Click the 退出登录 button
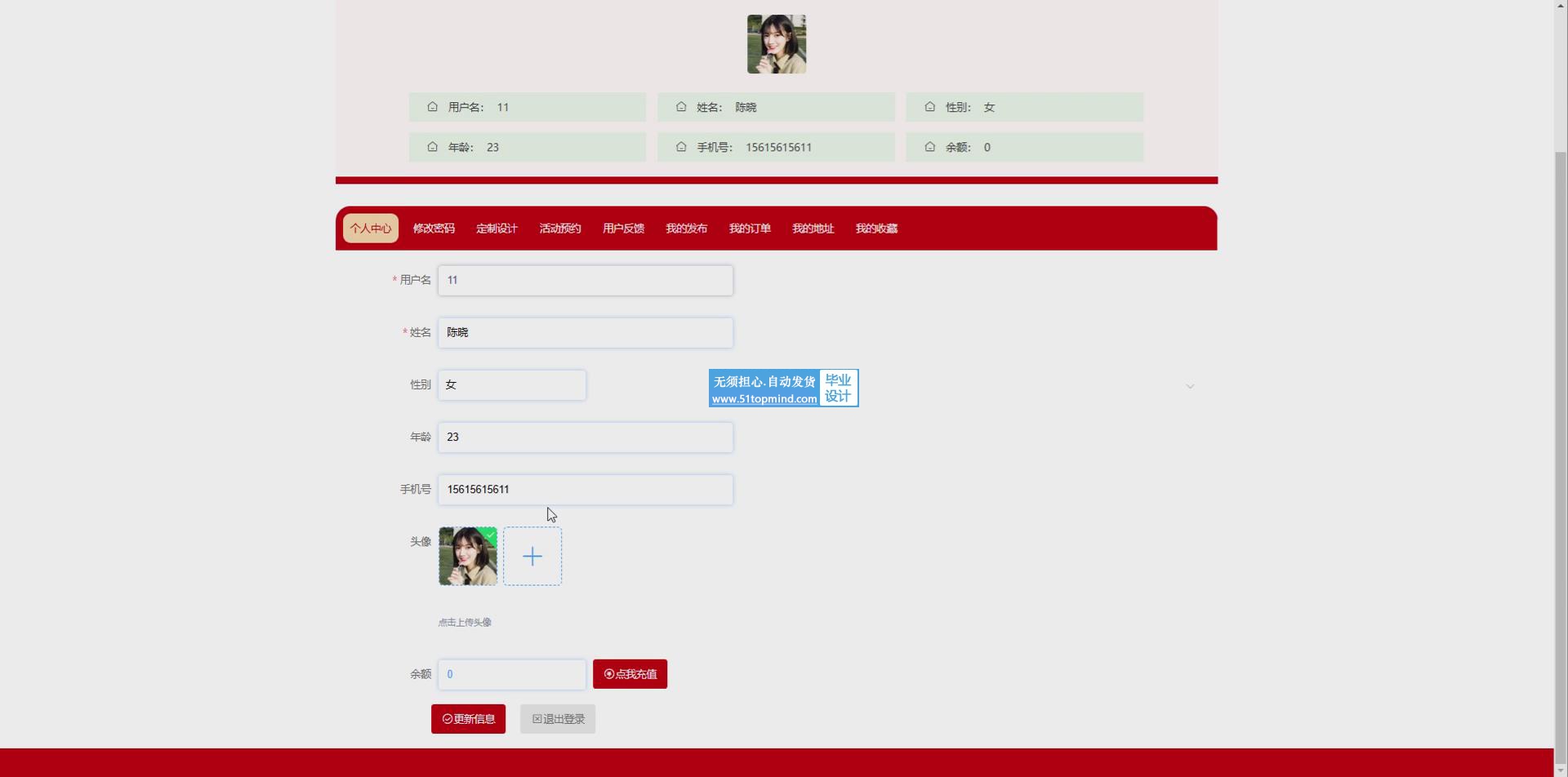 point(558,719)
